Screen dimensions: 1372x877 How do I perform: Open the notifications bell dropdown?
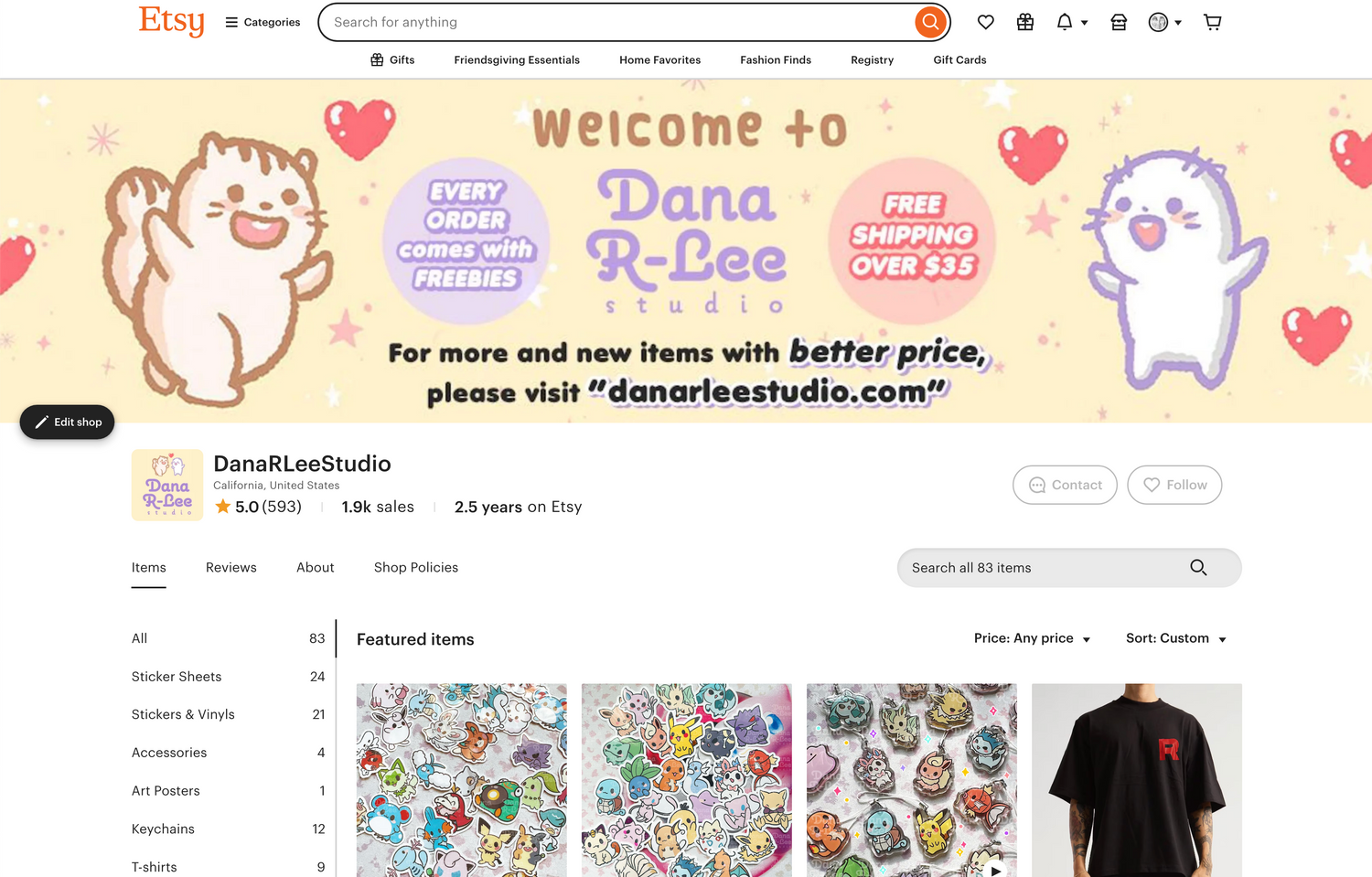(x=1072, y=22)
